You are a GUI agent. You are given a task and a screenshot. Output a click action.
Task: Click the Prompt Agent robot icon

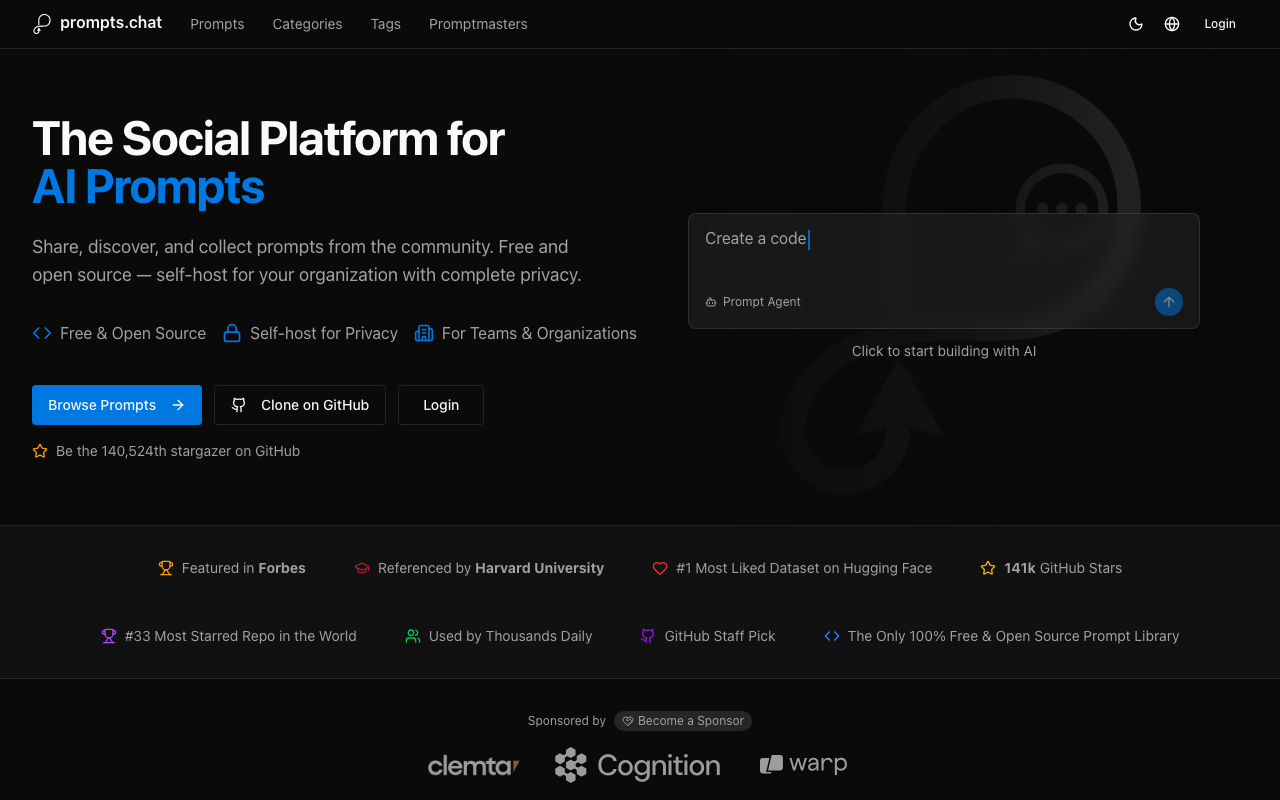click(711, 302)
